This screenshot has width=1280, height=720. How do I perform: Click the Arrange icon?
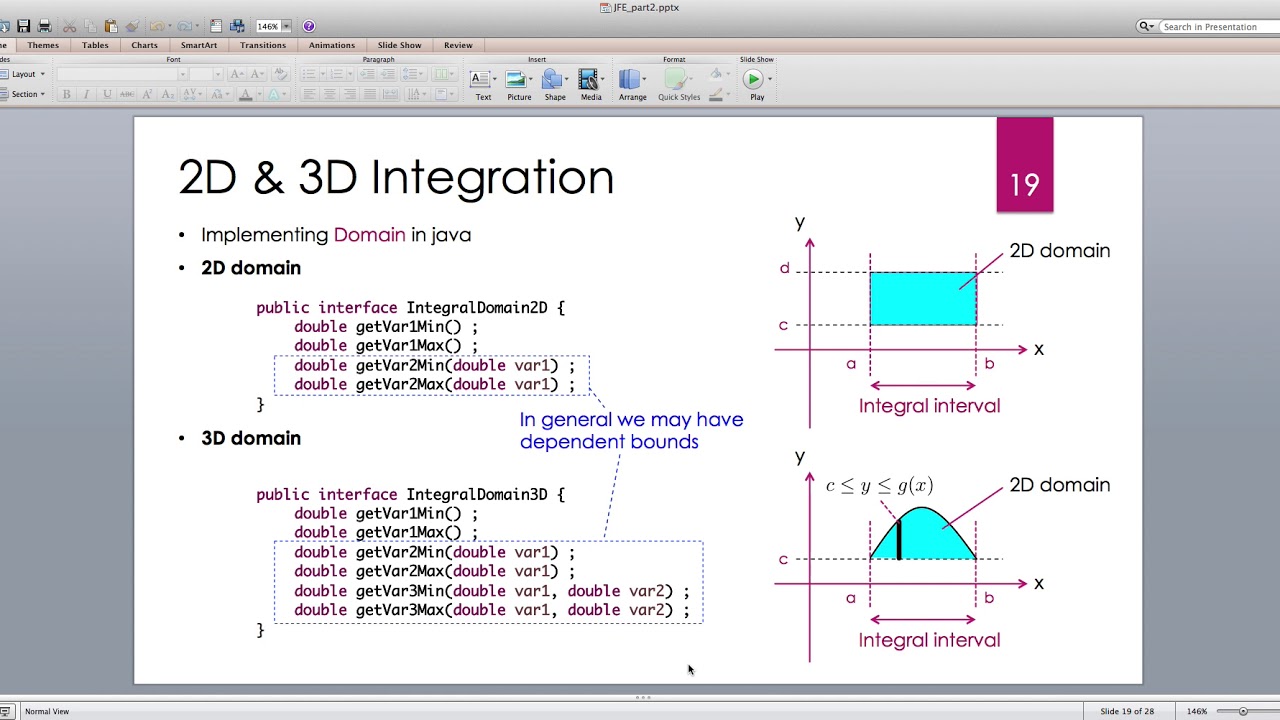[632, 84]
